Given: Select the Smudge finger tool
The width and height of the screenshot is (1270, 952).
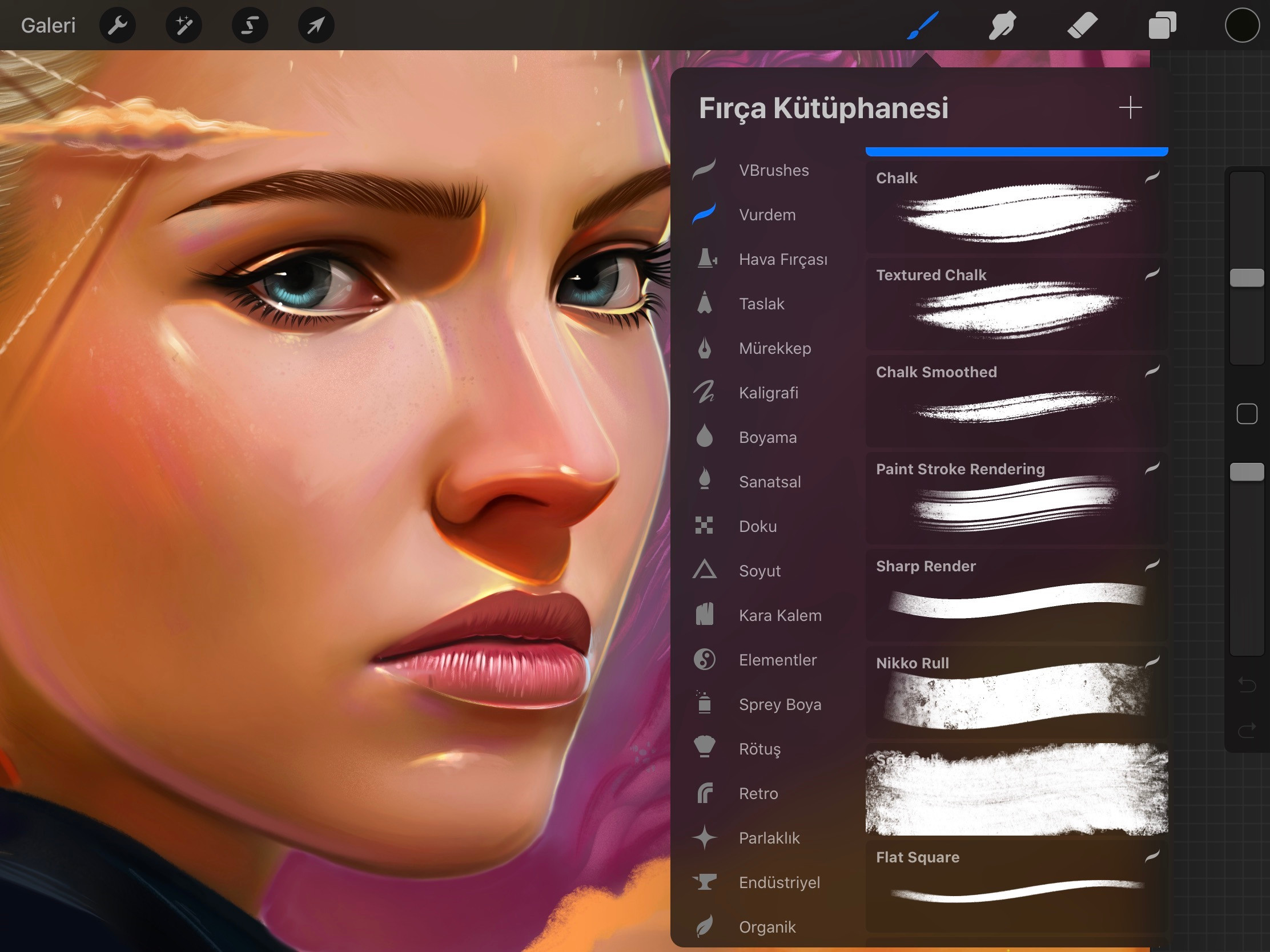Looking at the screenshot, I should tap(1002, 25).
